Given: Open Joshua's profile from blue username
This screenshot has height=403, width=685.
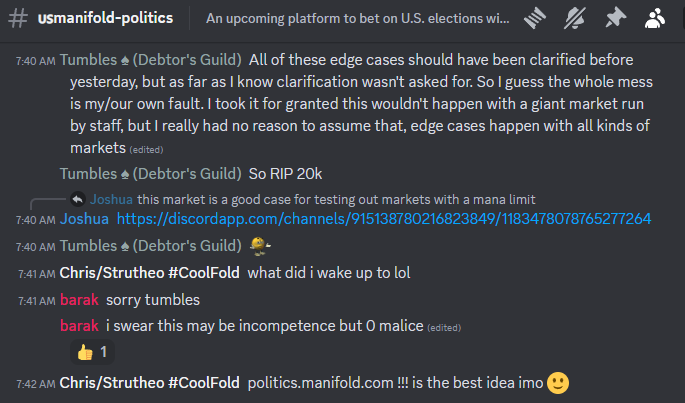Looking at the screenshot, I should pyautogui.click(x=84, y=219).
